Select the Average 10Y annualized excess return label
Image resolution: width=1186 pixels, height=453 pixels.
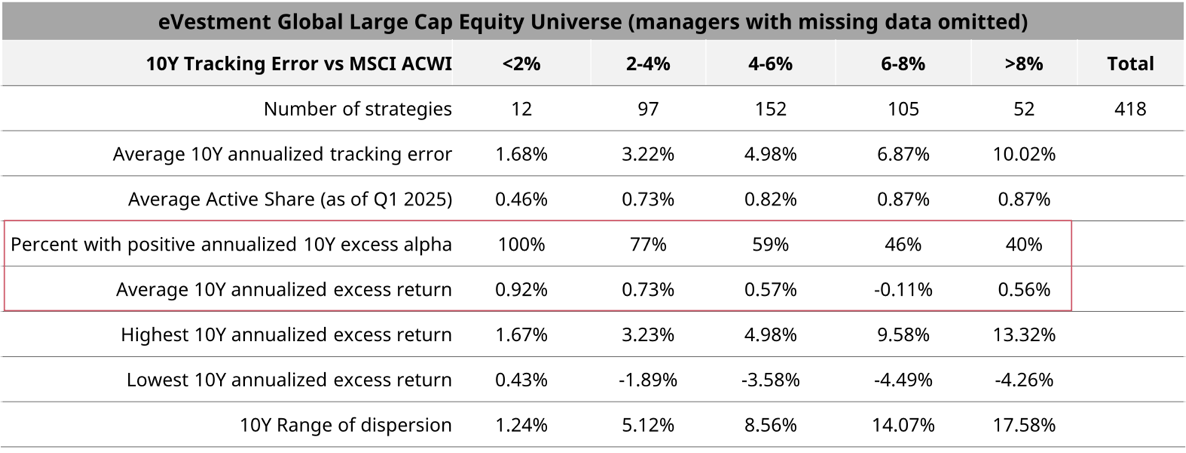point(283,289)
